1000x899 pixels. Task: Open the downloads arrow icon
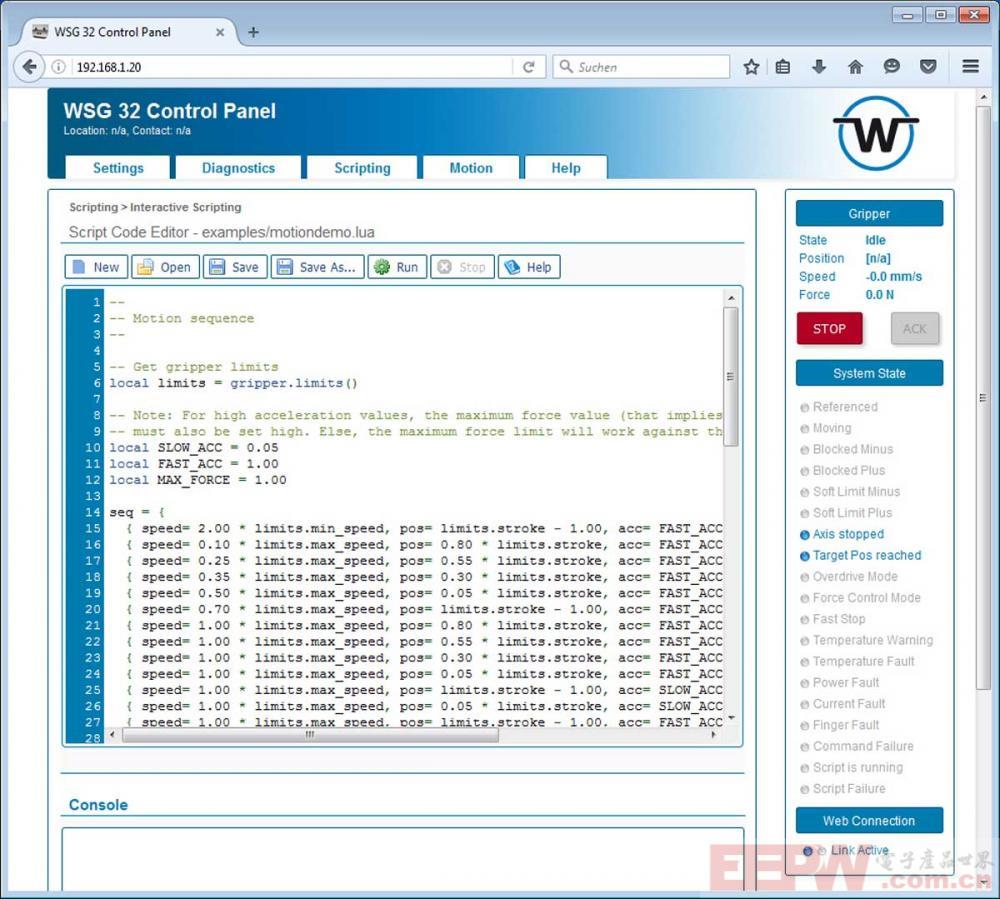coord(819,67)
